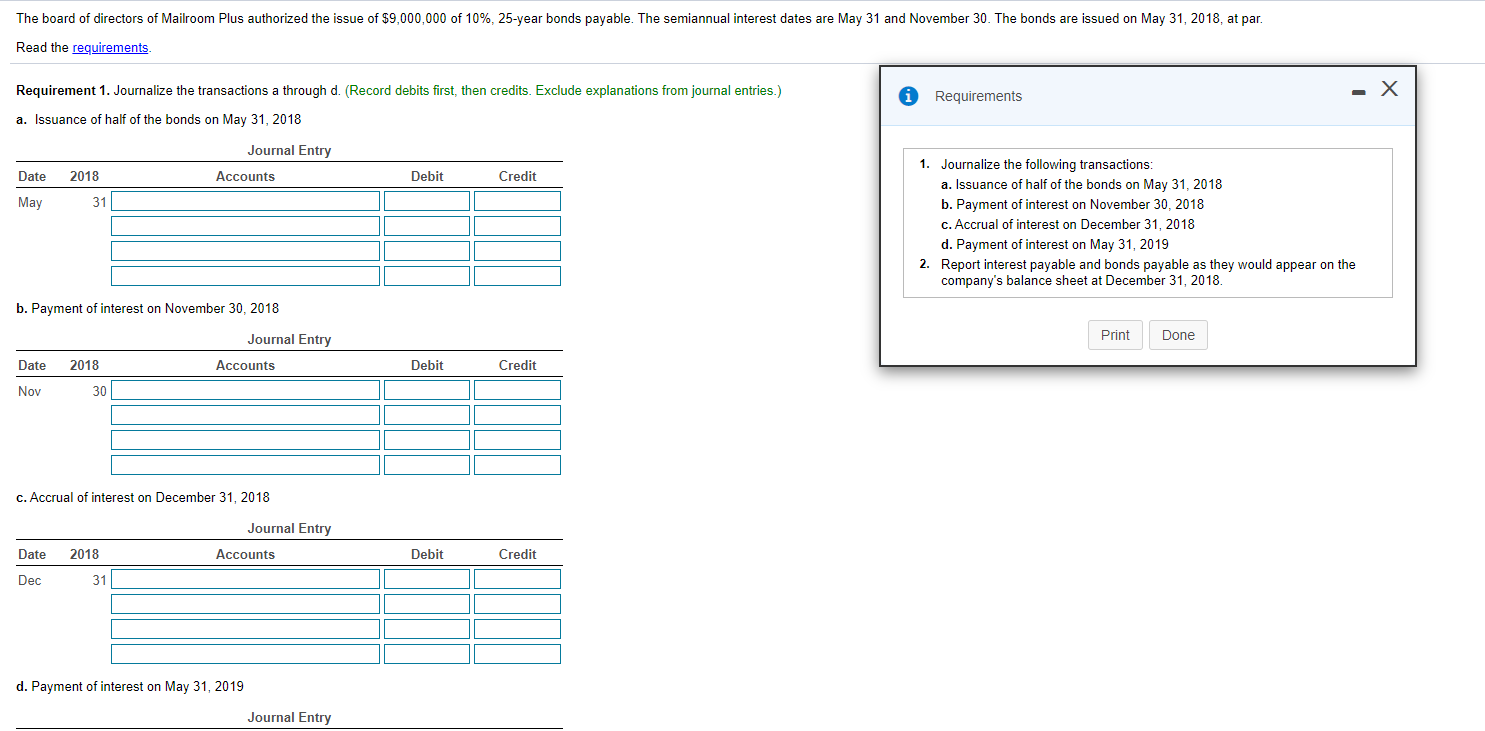Click the Done button in the Requirements dialog
The width and height of the screenshot is (1485, 731).
pos(1178,335)
